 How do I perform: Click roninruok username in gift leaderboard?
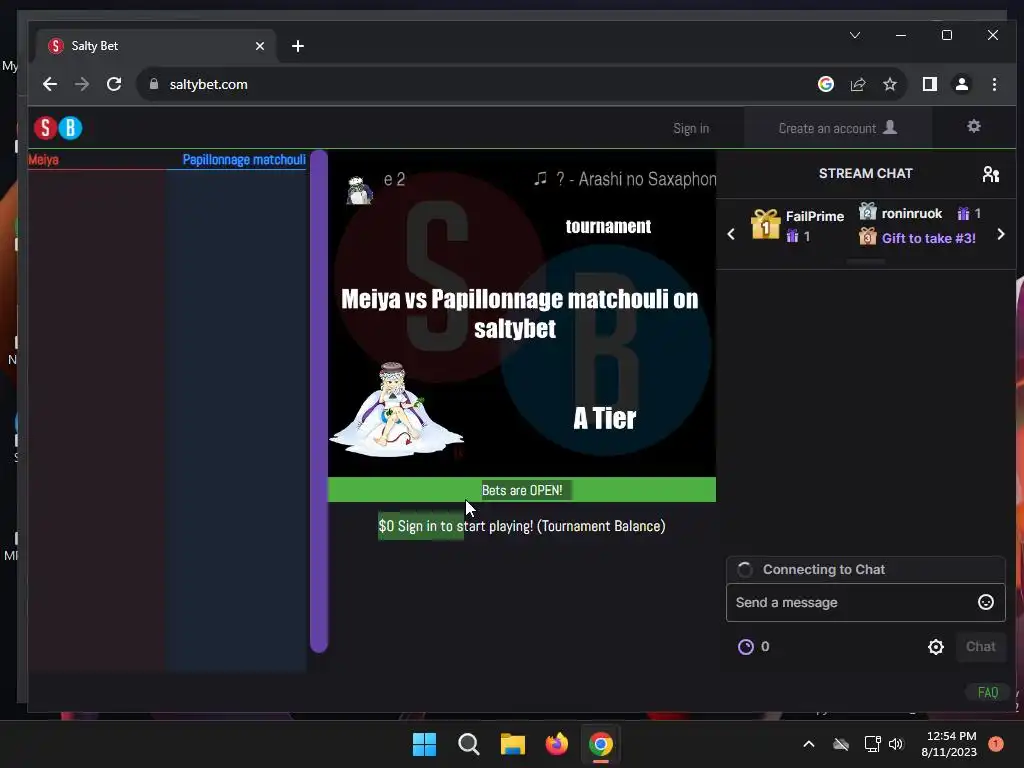click(912, 214)
